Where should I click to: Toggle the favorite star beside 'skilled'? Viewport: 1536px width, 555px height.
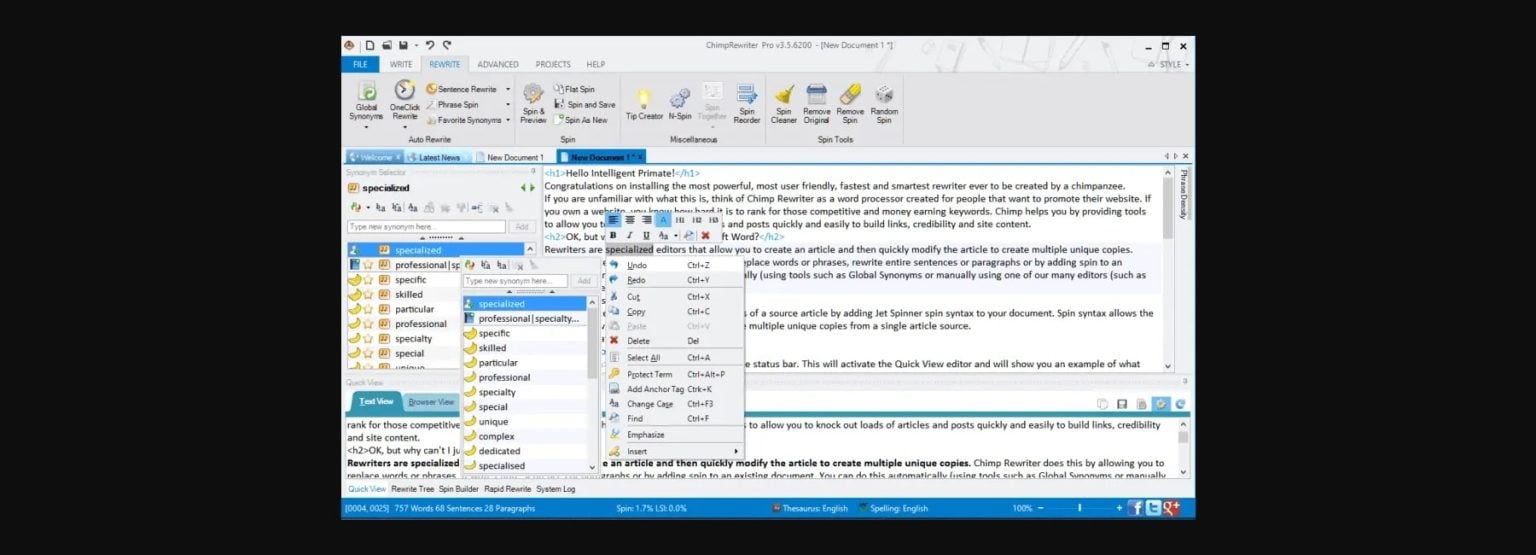(368, 295)
